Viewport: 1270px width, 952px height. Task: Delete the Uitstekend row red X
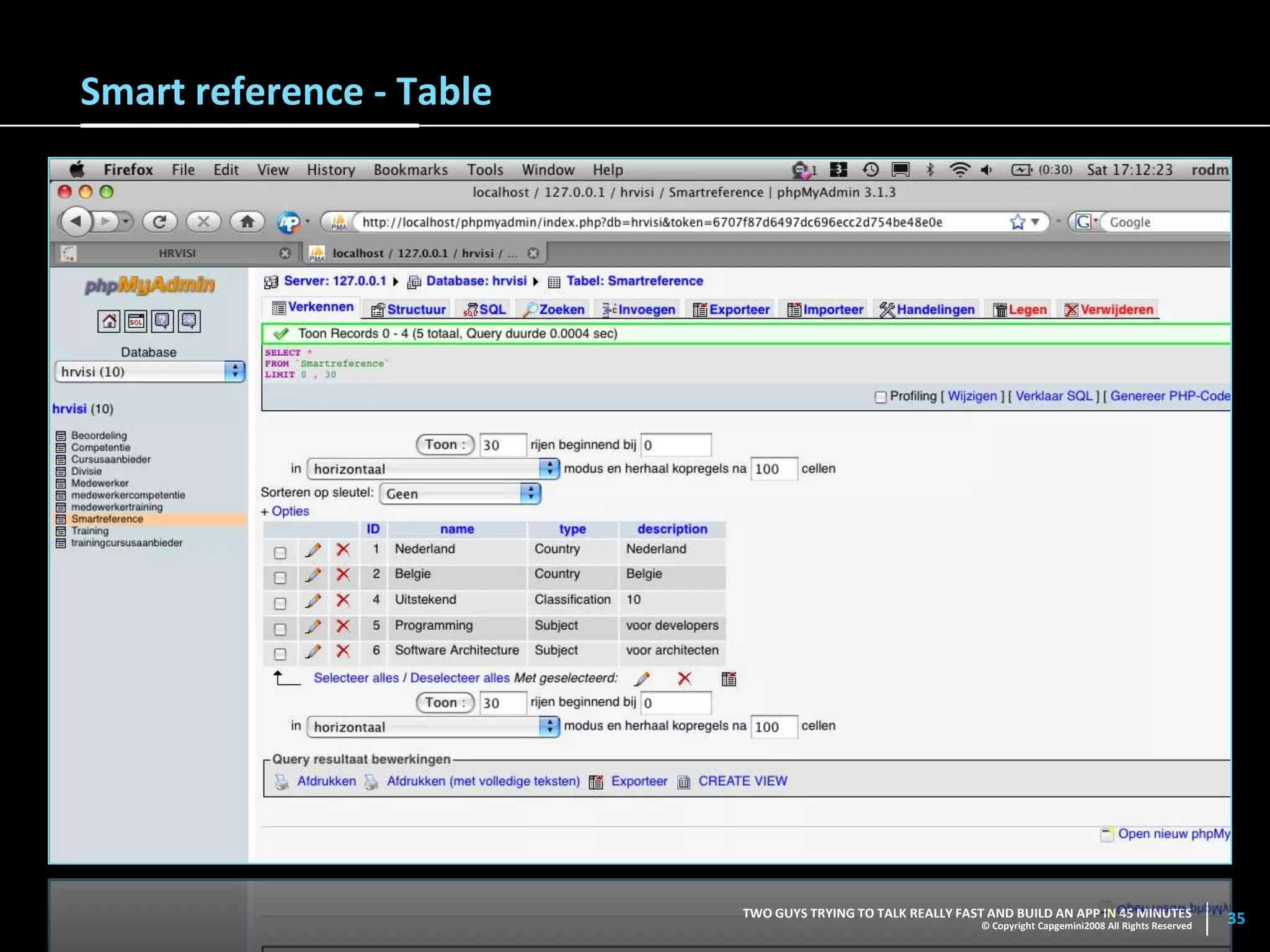pyautogui.click(x=343, y=600)
